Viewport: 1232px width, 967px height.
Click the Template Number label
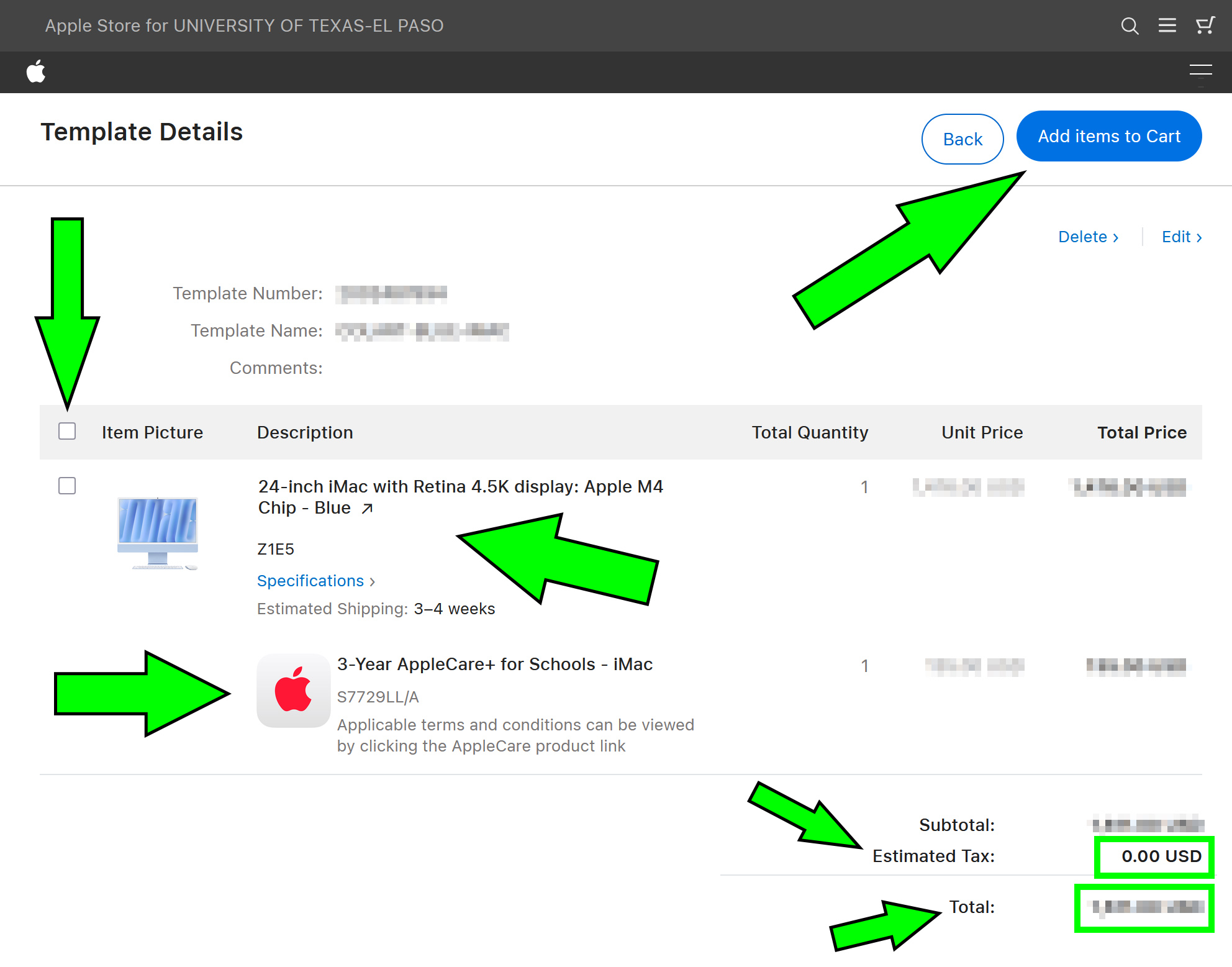pyautogui.click(x=248, y=293)
